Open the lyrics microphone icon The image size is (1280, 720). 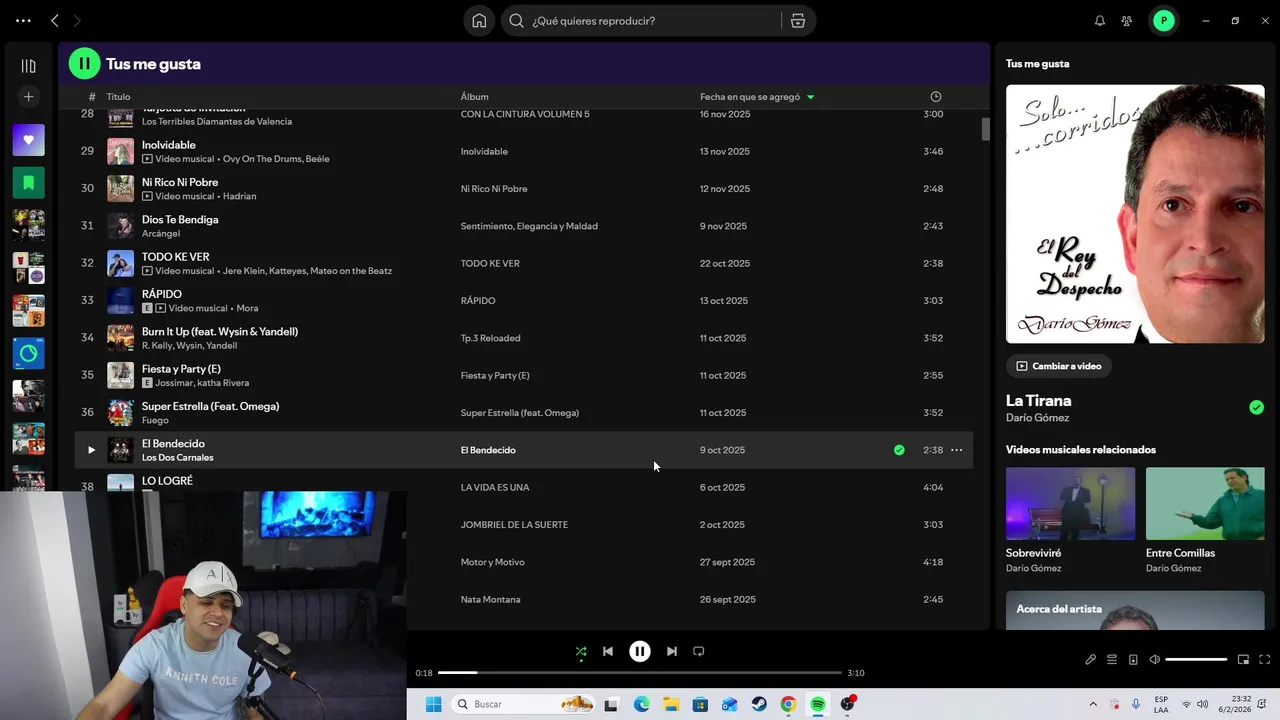tap(1090, 660)
